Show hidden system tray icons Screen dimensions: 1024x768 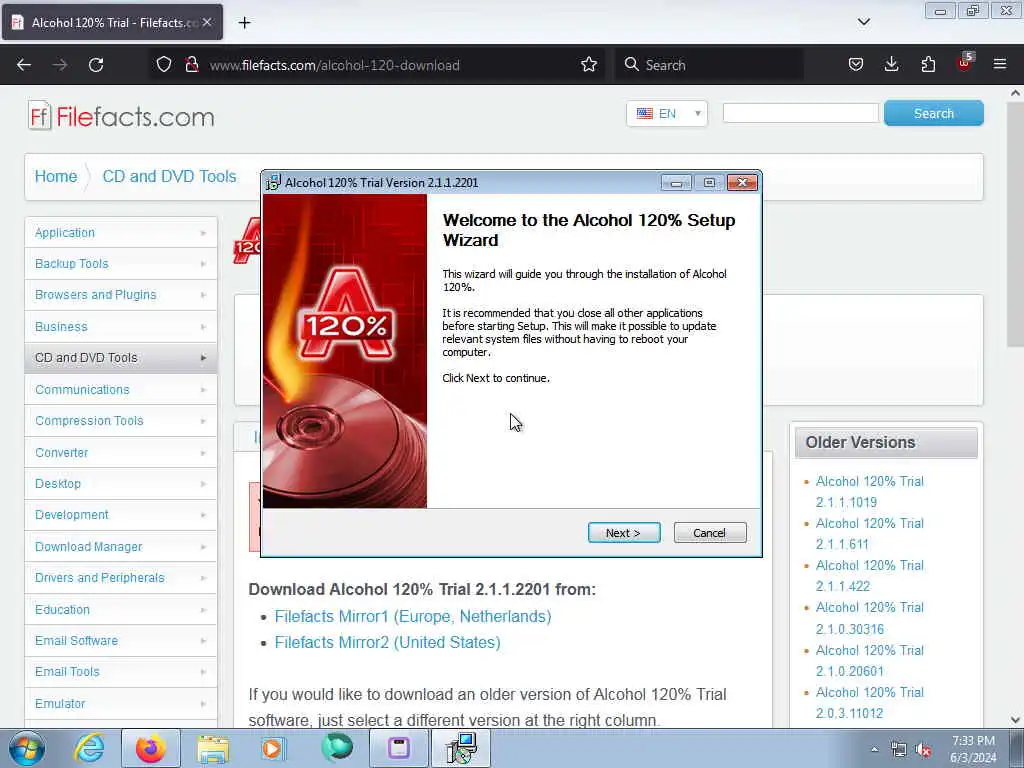[x=874, y=749]
